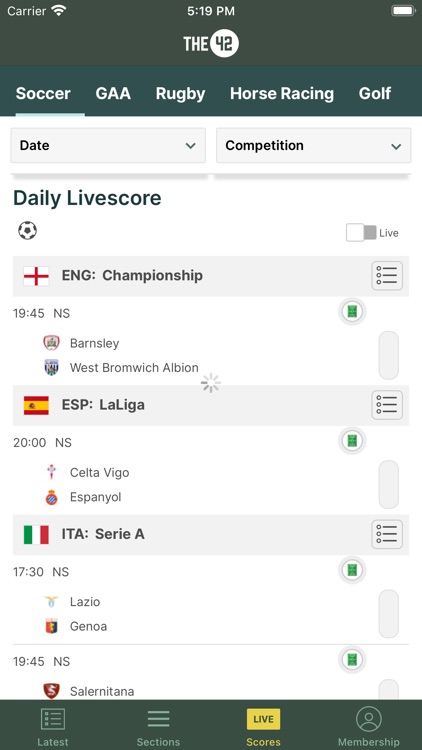Tap The 42 logo header
Screen dimensions: 422x750
211,43
